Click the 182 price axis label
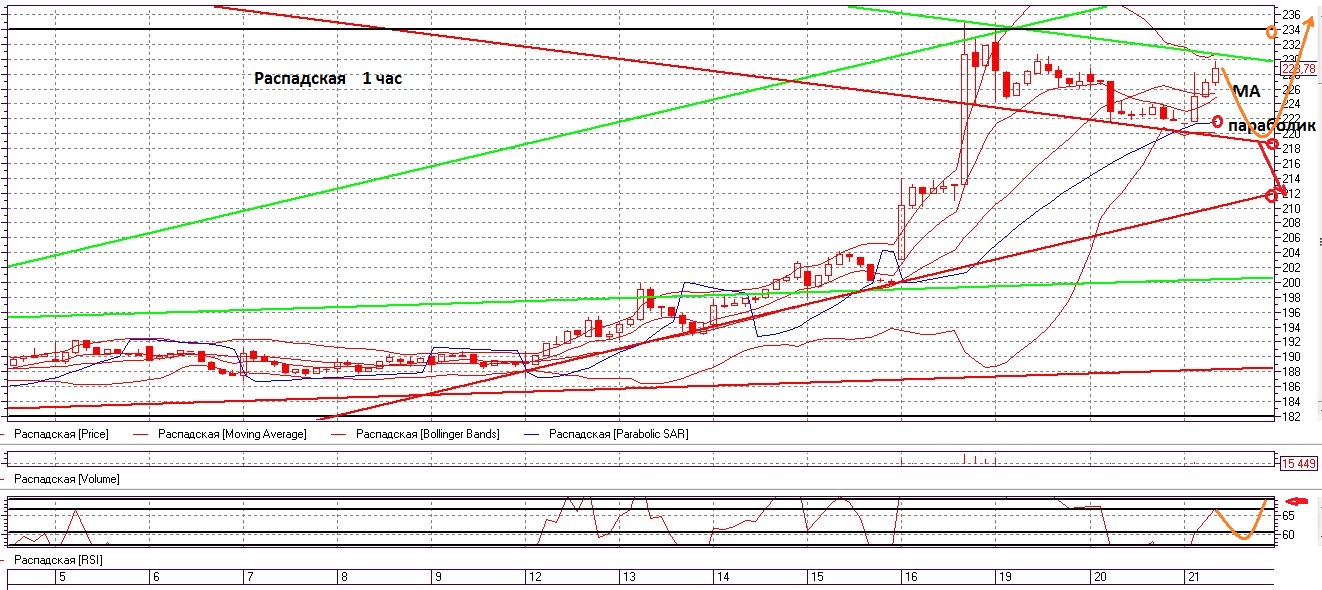1322x590 pixels. pos(1290,416)
